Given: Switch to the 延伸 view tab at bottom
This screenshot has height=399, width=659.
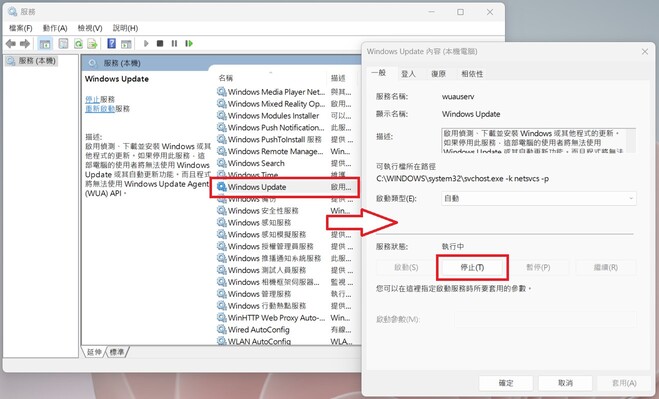Looking at the screenshot, I should [x=94, y=351].
